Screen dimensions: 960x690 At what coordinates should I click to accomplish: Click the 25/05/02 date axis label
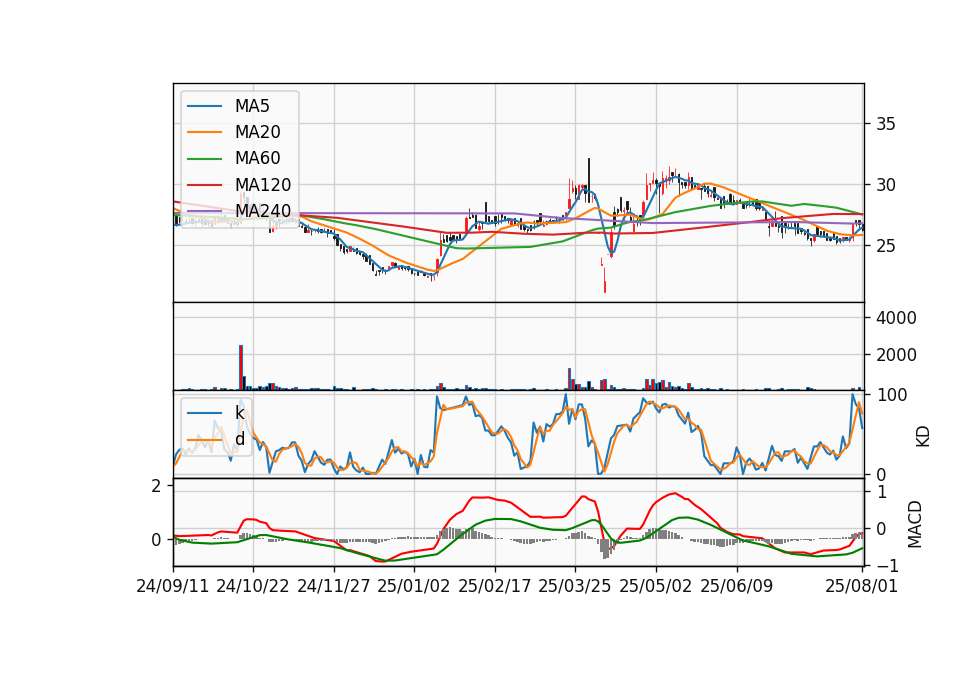click(x=656, y=587)
